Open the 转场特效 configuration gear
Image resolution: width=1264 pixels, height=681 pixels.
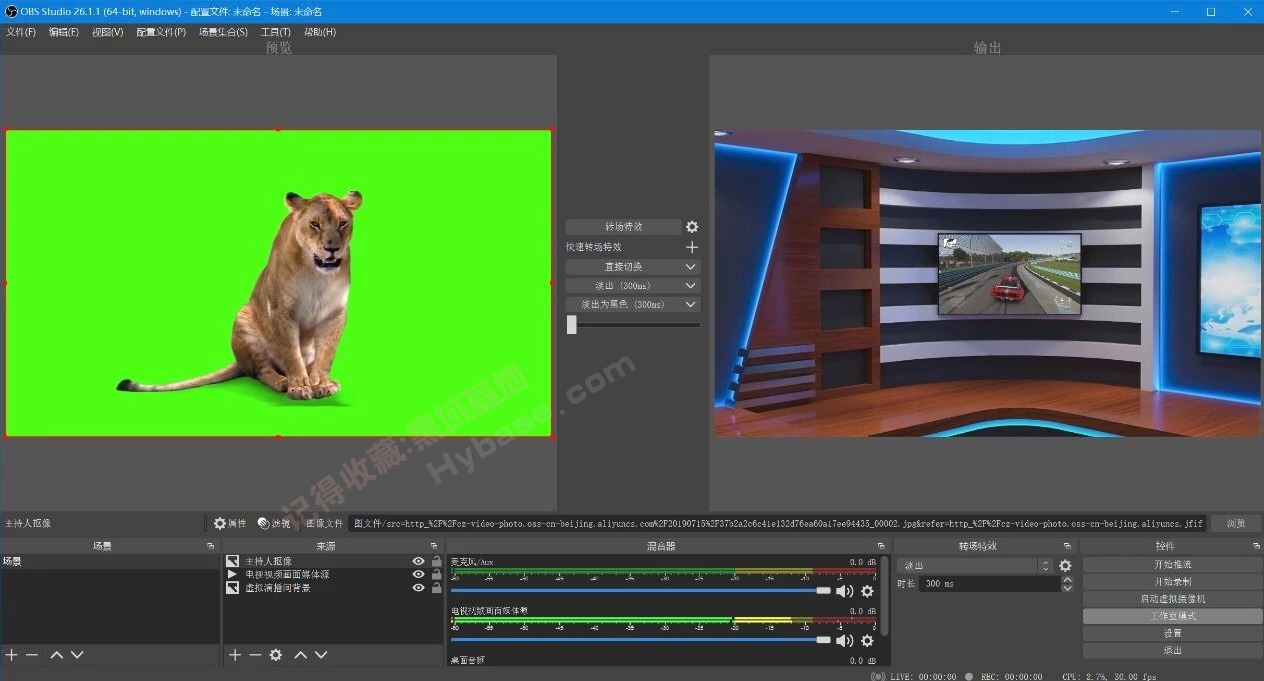[x=691, y=226]
